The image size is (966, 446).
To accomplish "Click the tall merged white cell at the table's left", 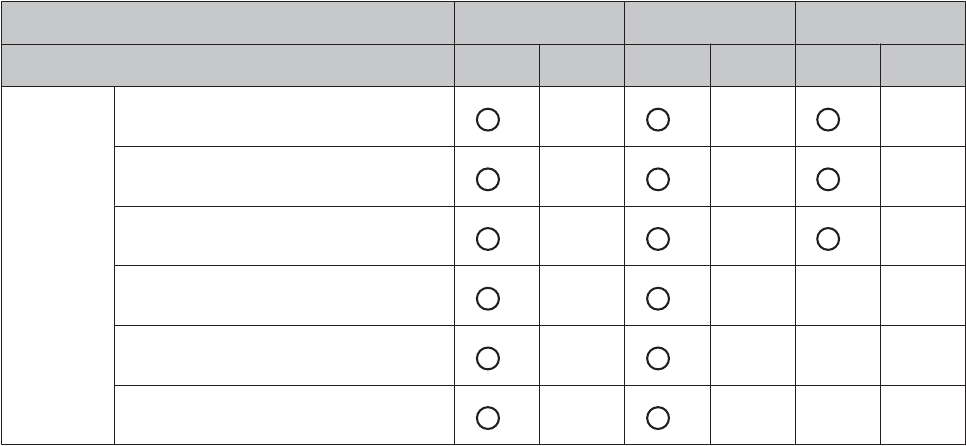I will (58, 265).
